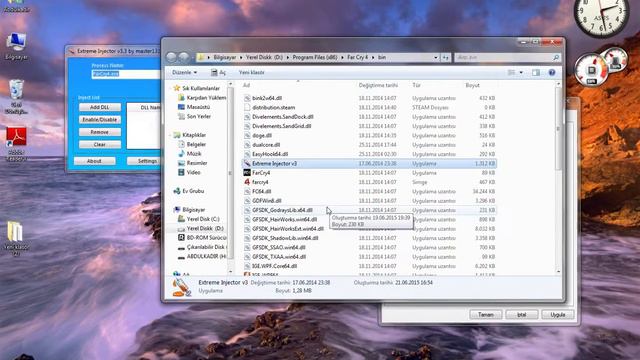Screen dimensions: 640x360
Task: Sort by Ad column header
Action: (246, 85)
